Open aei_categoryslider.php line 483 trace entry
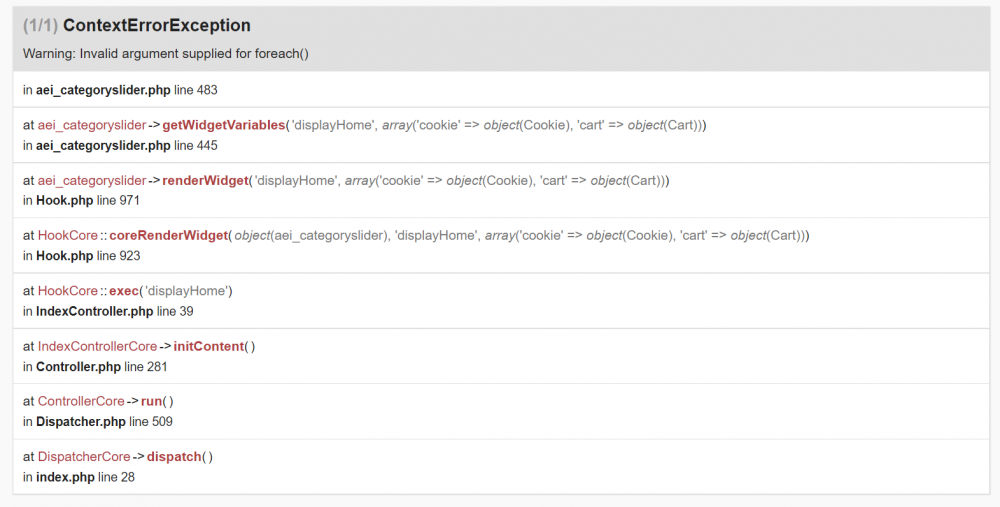Viewport: 1000px width, 507px height. click(120, 90)
